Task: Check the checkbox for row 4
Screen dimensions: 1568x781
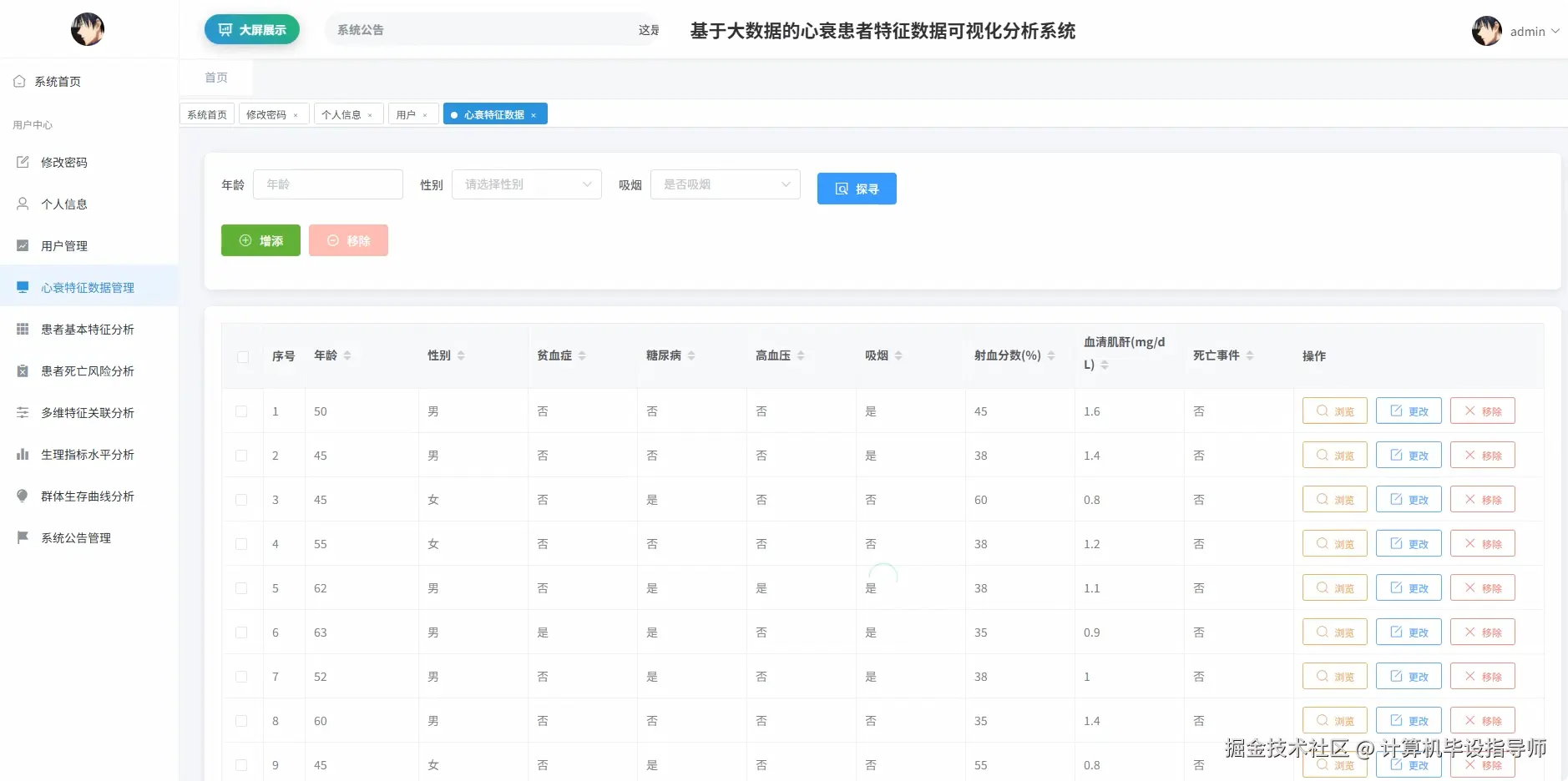Action: [241, 544]
